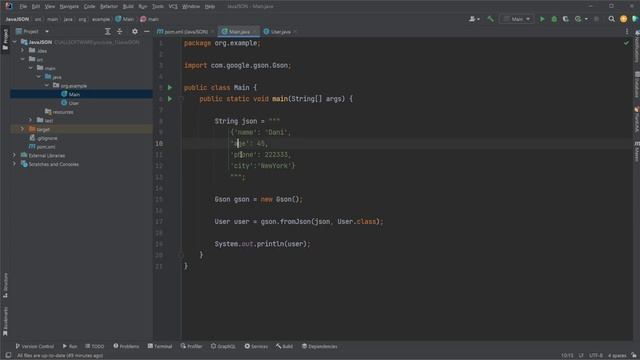Screen dimensions: 640x360
Task: Open the Profiler tool window
Action: pos(191,347)
